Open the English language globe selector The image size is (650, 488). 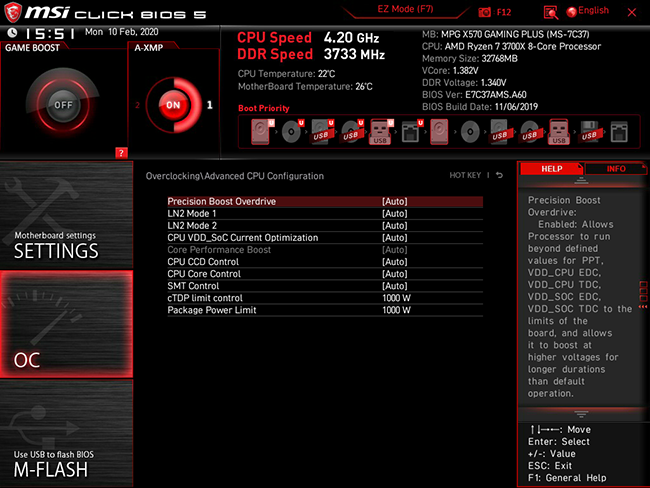coord(588,11)
